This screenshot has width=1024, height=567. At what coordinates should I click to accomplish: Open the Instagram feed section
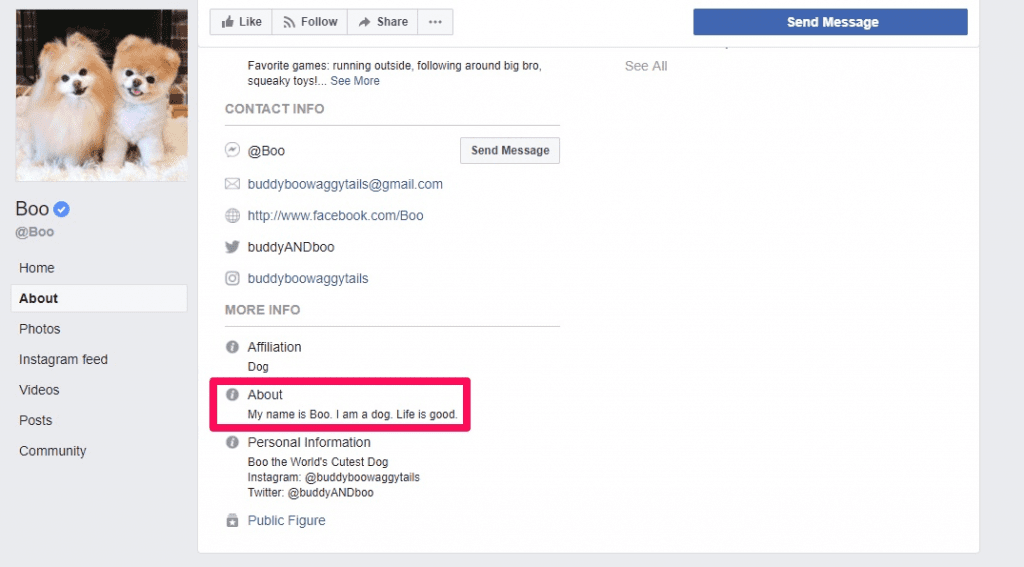coord(63,359)
